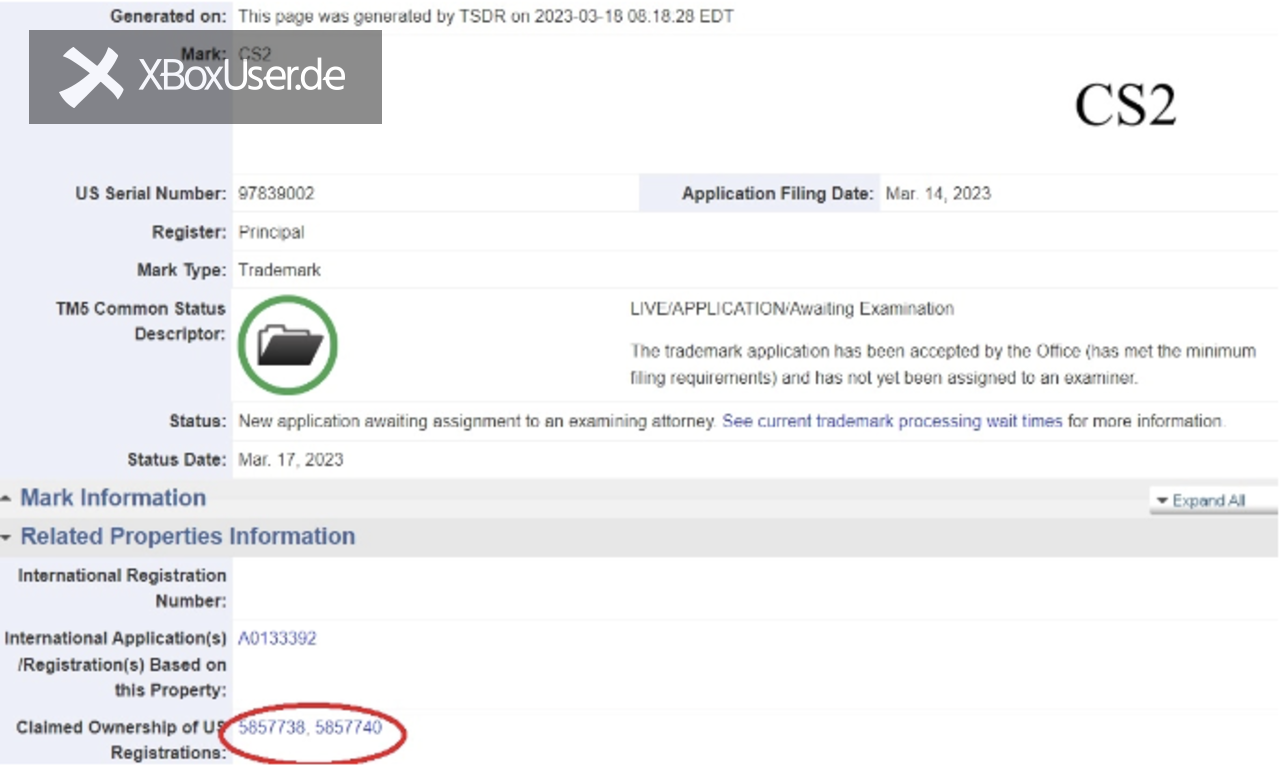Click the Generated on label
This screenshot has height=781, width=1280.
[168, 17]
